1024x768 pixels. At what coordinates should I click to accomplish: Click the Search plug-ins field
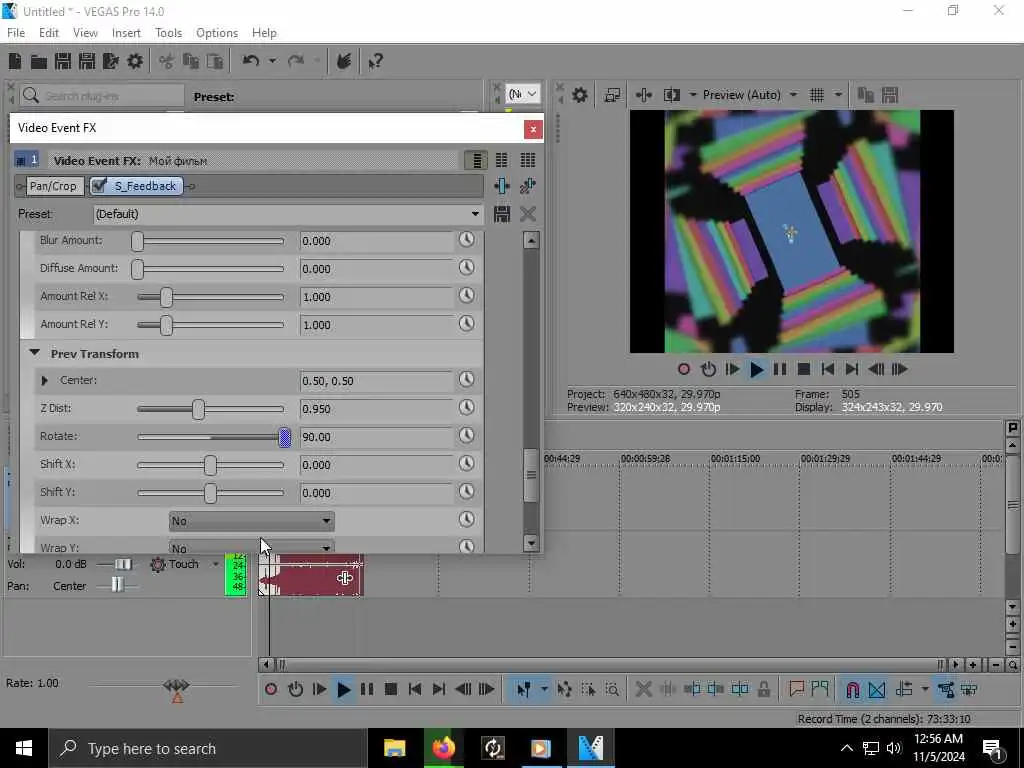click(103, 96)
